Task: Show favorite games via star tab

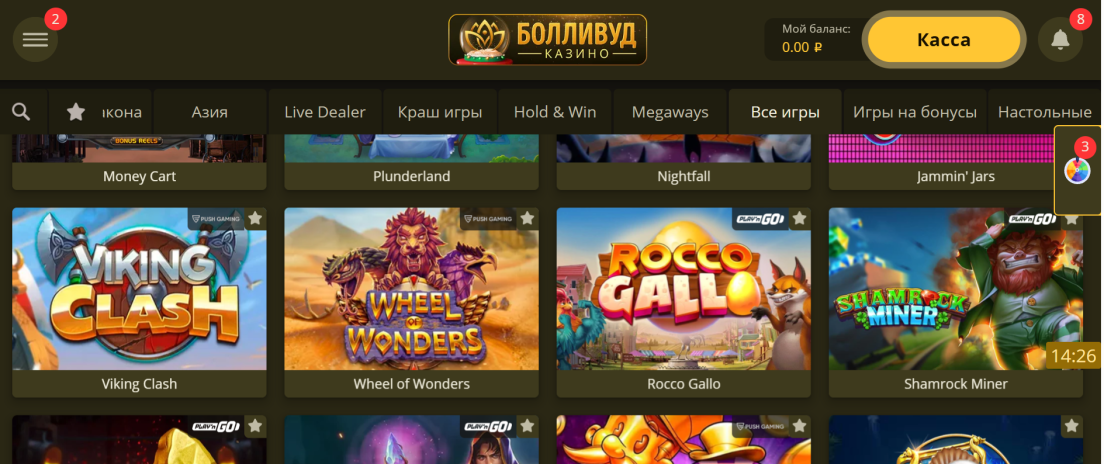Action: click(75, 111)
